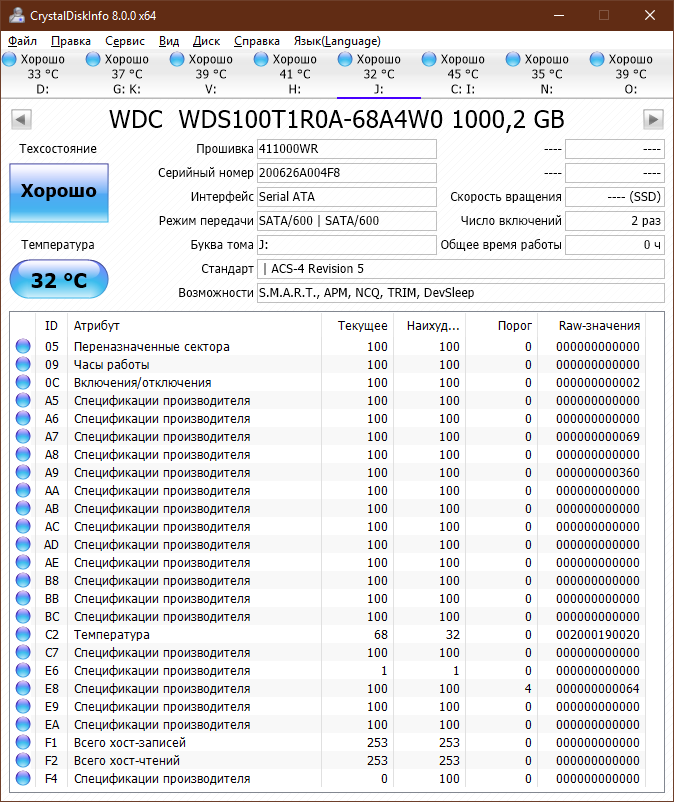Click status orb for attribute A5
674x802 pixels.
point(23,400)
